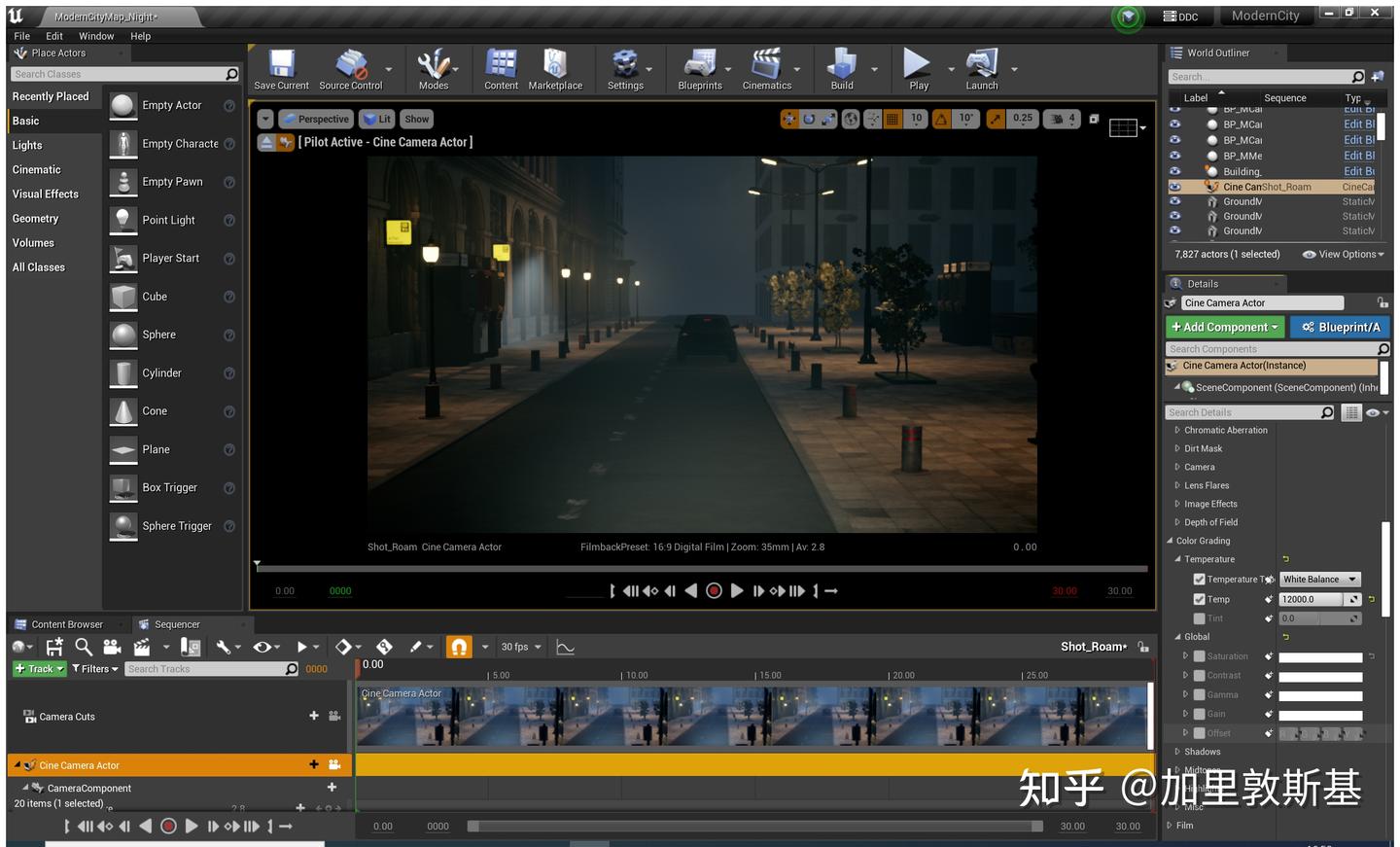The height and width of the screenshot is (847, 1400).
Task: Open the Filters dropdown in Sequencer
Action: coord(94,668)
